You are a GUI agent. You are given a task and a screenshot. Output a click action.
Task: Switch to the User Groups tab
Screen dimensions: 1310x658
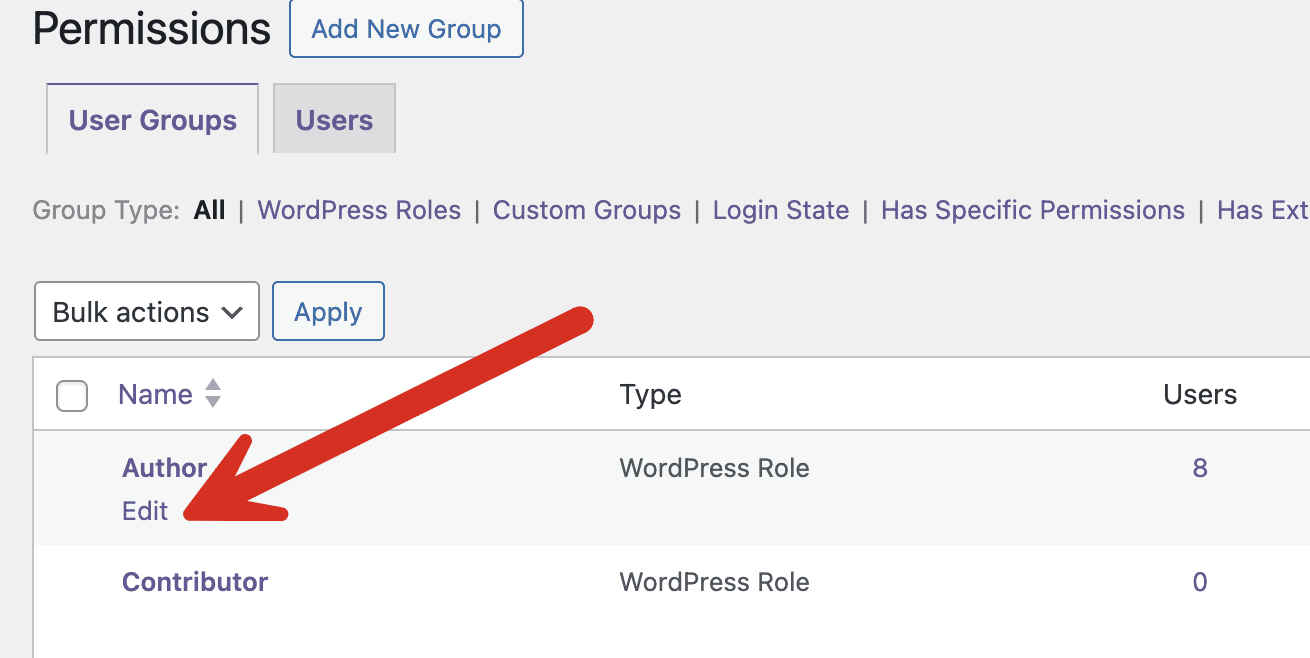click(153, 120)
